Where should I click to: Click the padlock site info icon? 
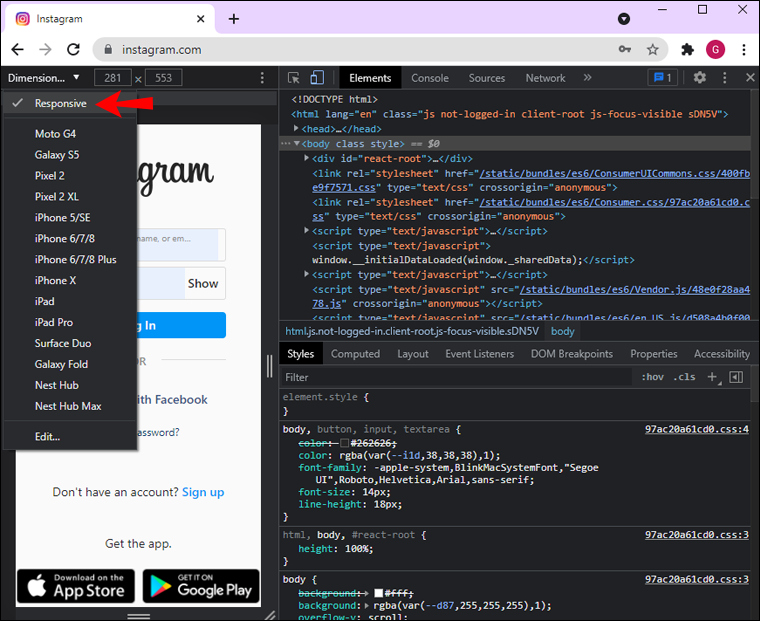(x=108, y=49)
